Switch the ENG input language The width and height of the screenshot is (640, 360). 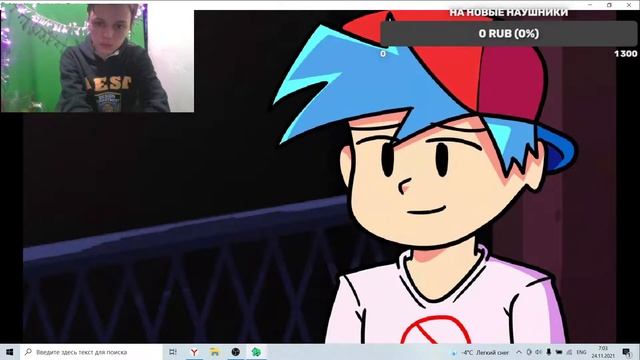(581, 352)
